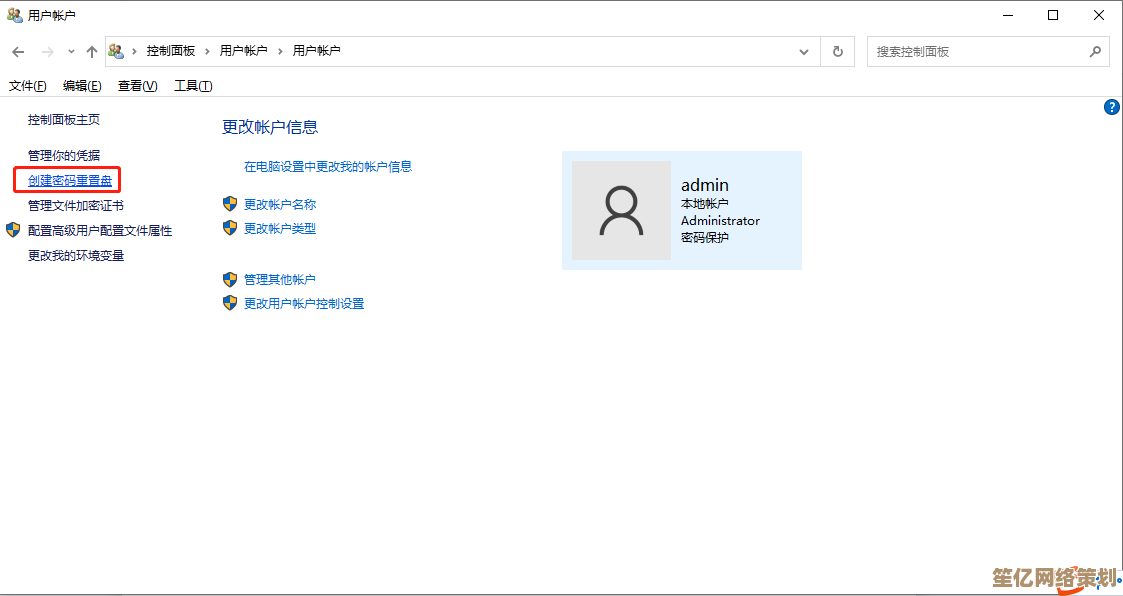Click the 创建密码重置盘 link

[x=70, y=181]
